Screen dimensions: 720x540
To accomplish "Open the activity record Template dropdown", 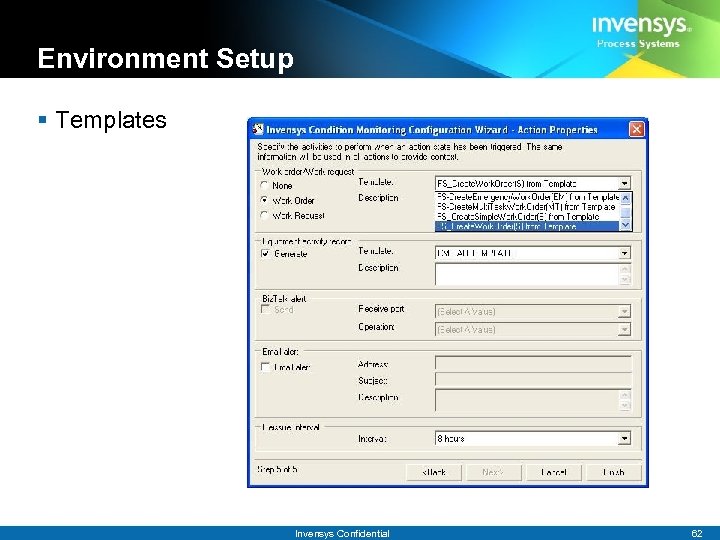I will point(624,253).
